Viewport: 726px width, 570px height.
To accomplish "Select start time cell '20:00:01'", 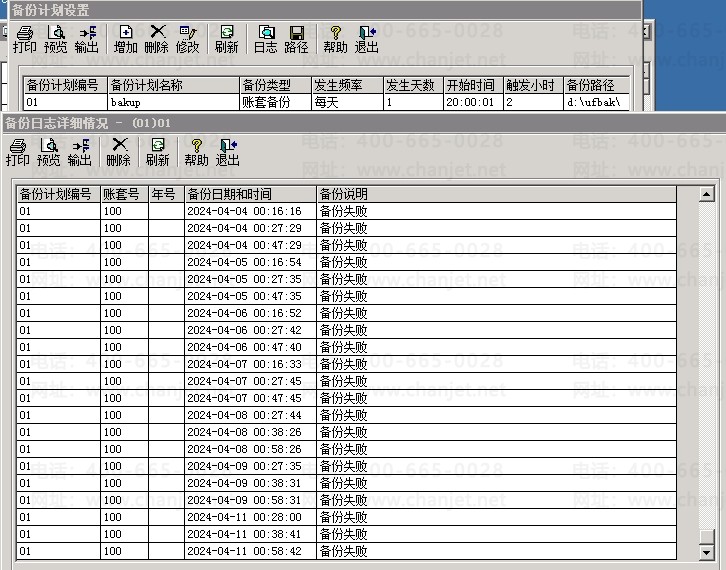I will pyautogui.click(x=473, y=102).
